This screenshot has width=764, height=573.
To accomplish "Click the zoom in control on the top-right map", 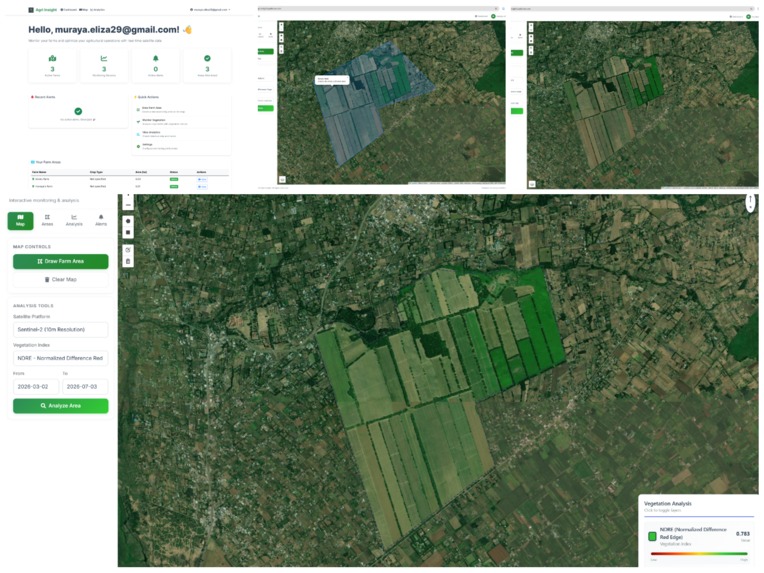I will pos(531,27).
